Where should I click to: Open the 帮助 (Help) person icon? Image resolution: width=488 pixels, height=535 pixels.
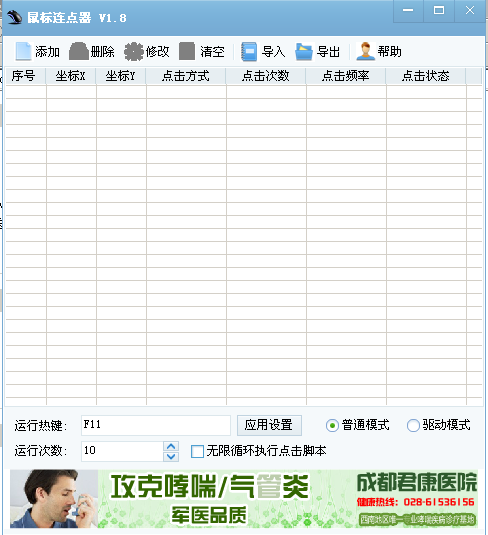365,52
